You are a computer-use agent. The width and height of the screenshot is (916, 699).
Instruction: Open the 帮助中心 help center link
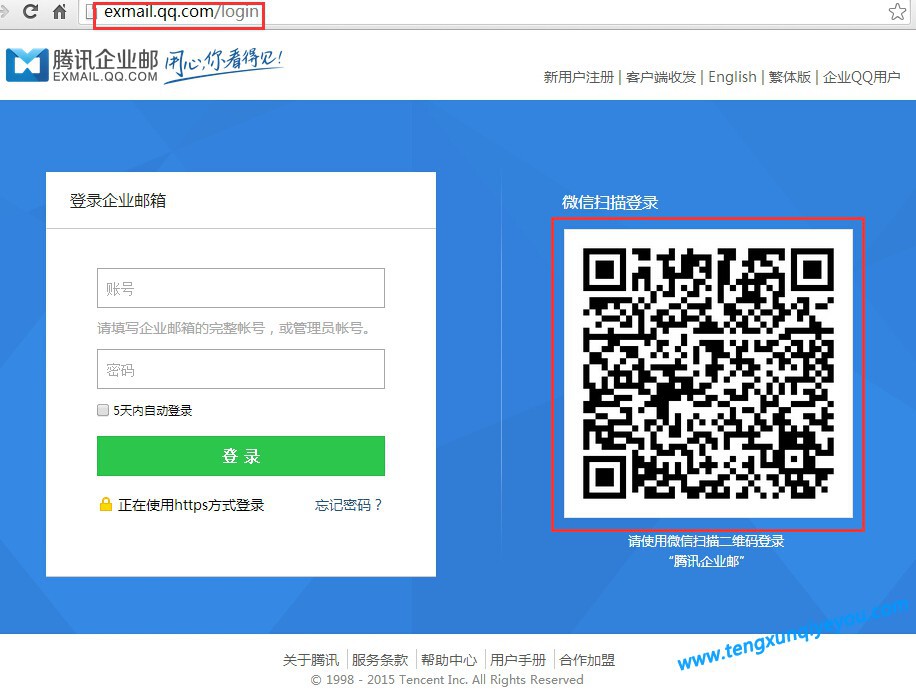click(449, 660)
